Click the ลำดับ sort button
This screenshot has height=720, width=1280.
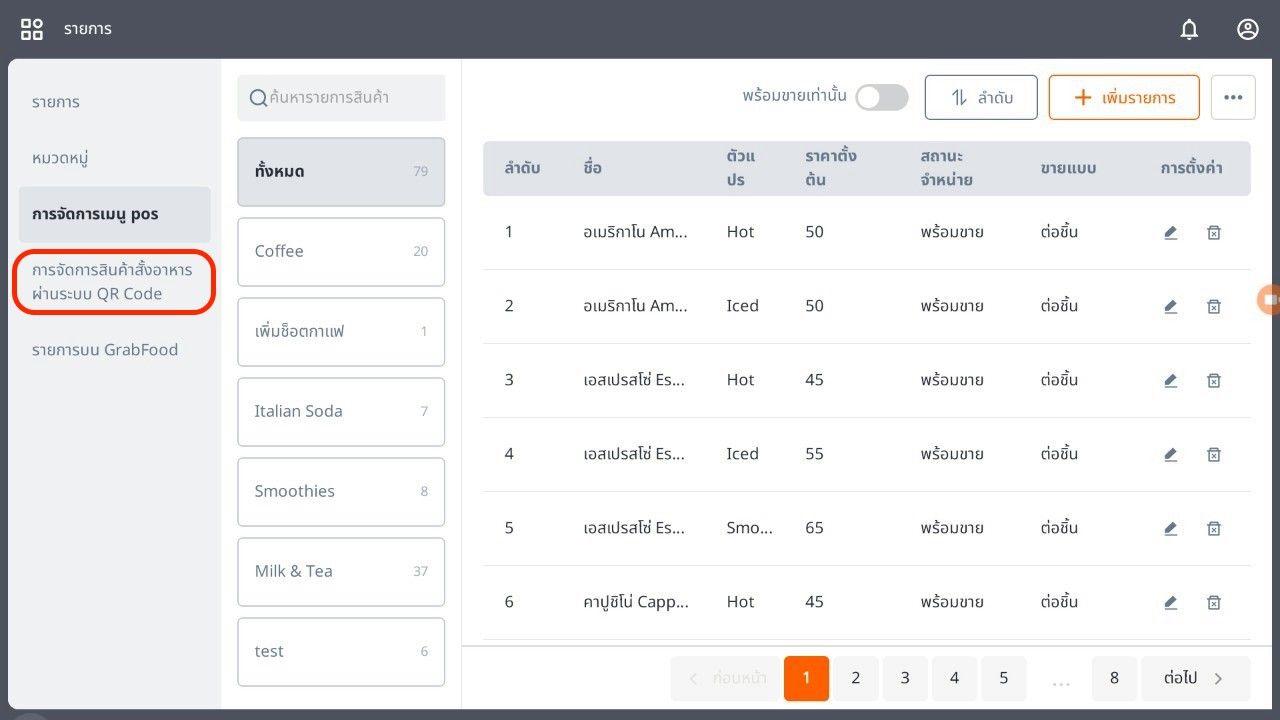click(981, 97)
